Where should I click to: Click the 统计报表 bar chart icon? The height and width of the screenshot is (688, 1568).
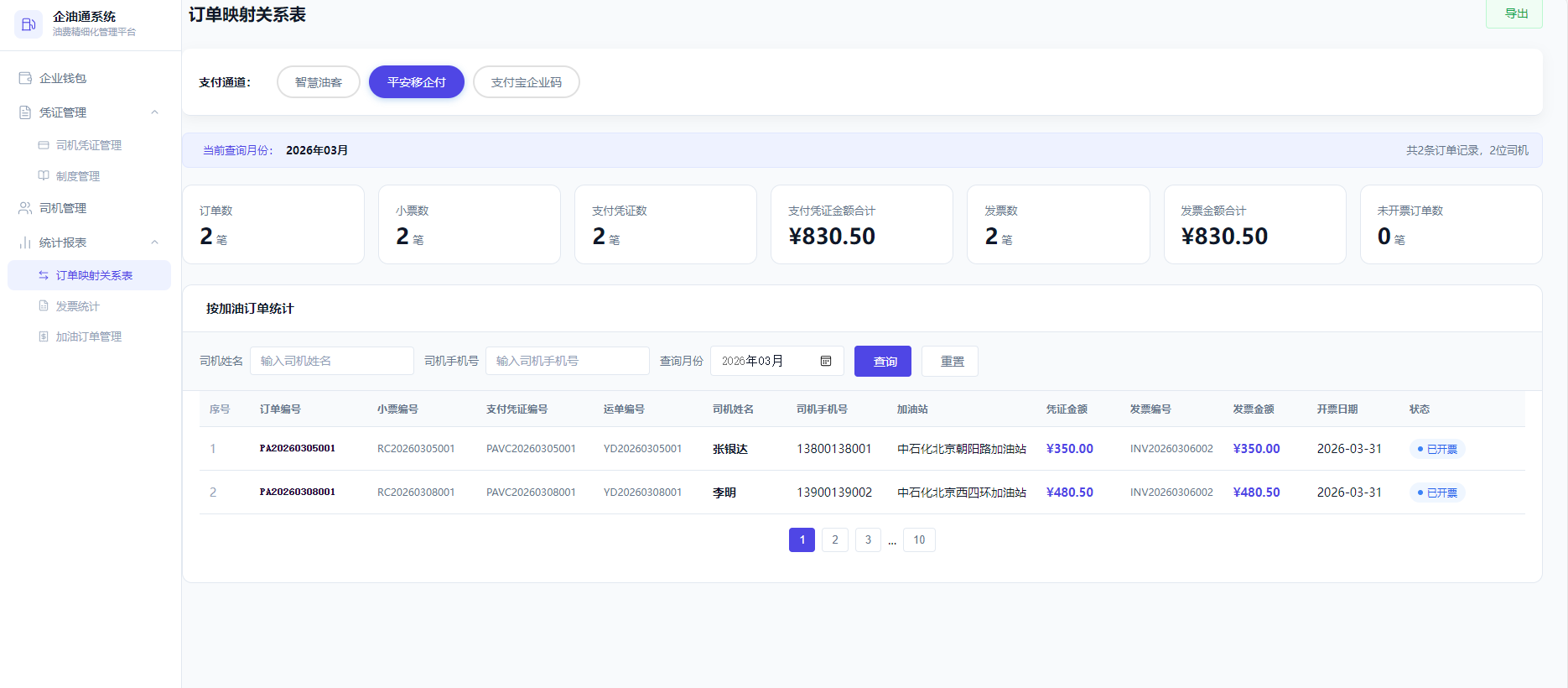click(x=25, y=242)
